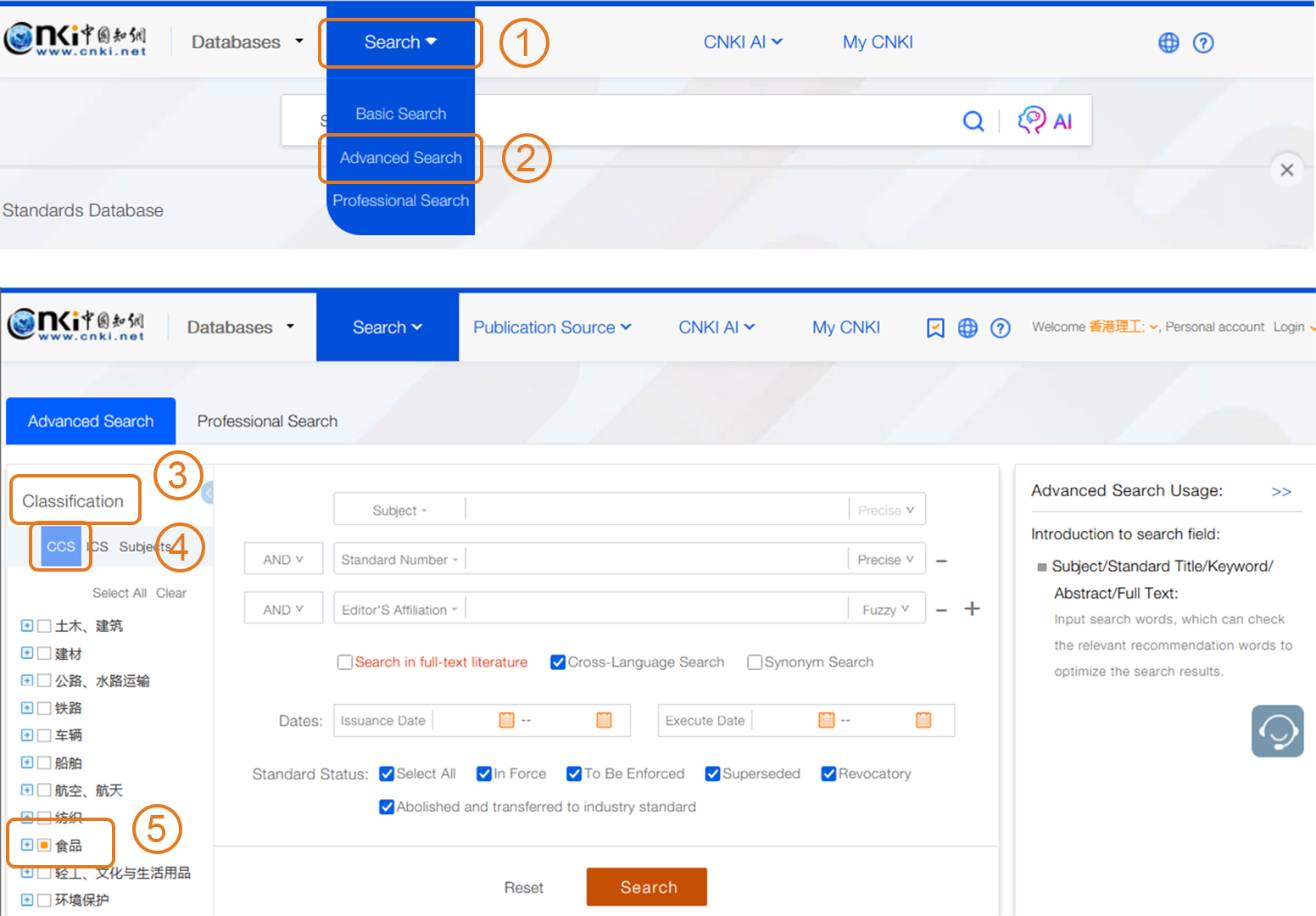
Task: Click the magnifier search icon in top search bar
Action: [x=973, y=121]
